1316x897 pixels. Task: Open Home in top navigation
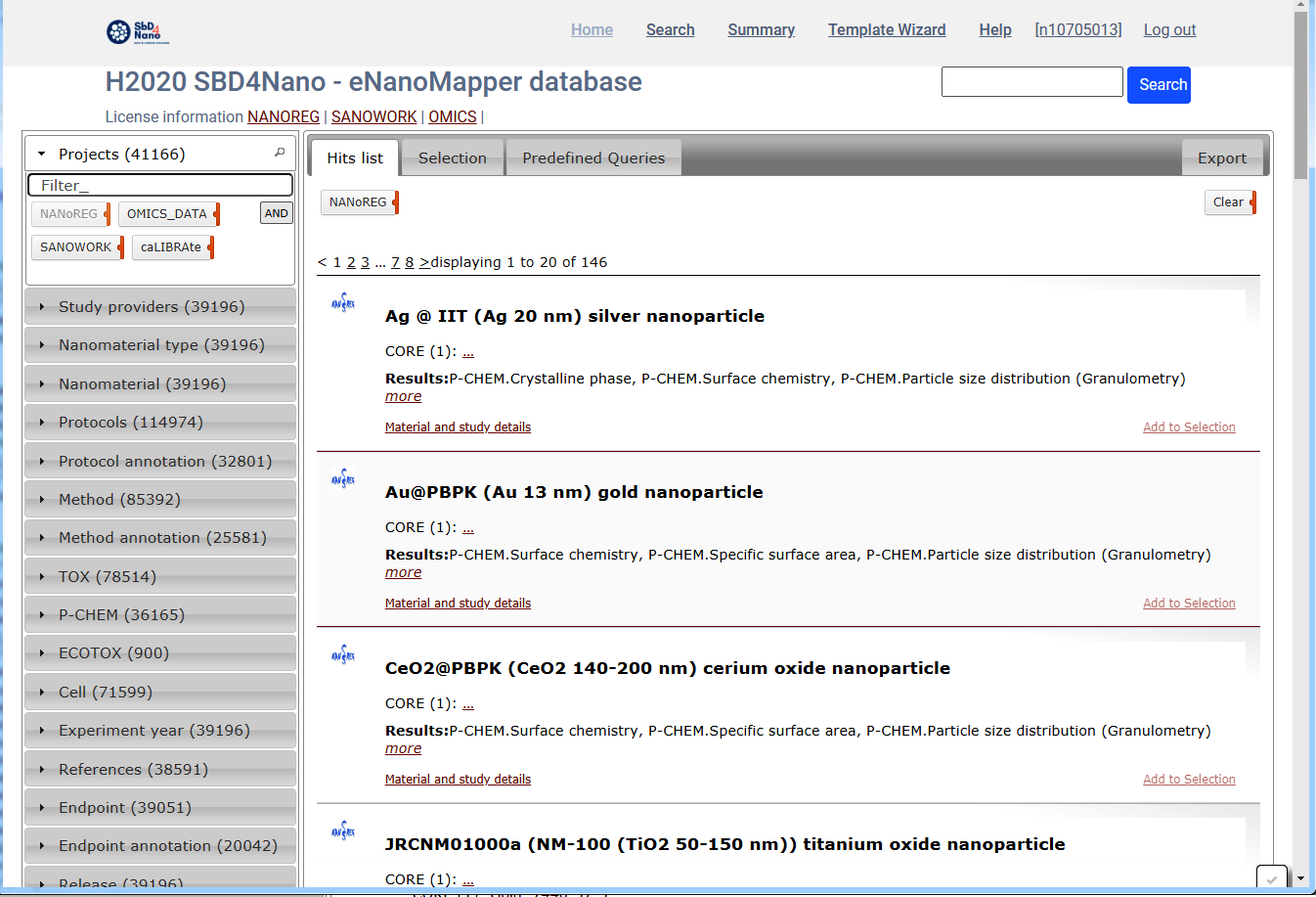[592, 29]
